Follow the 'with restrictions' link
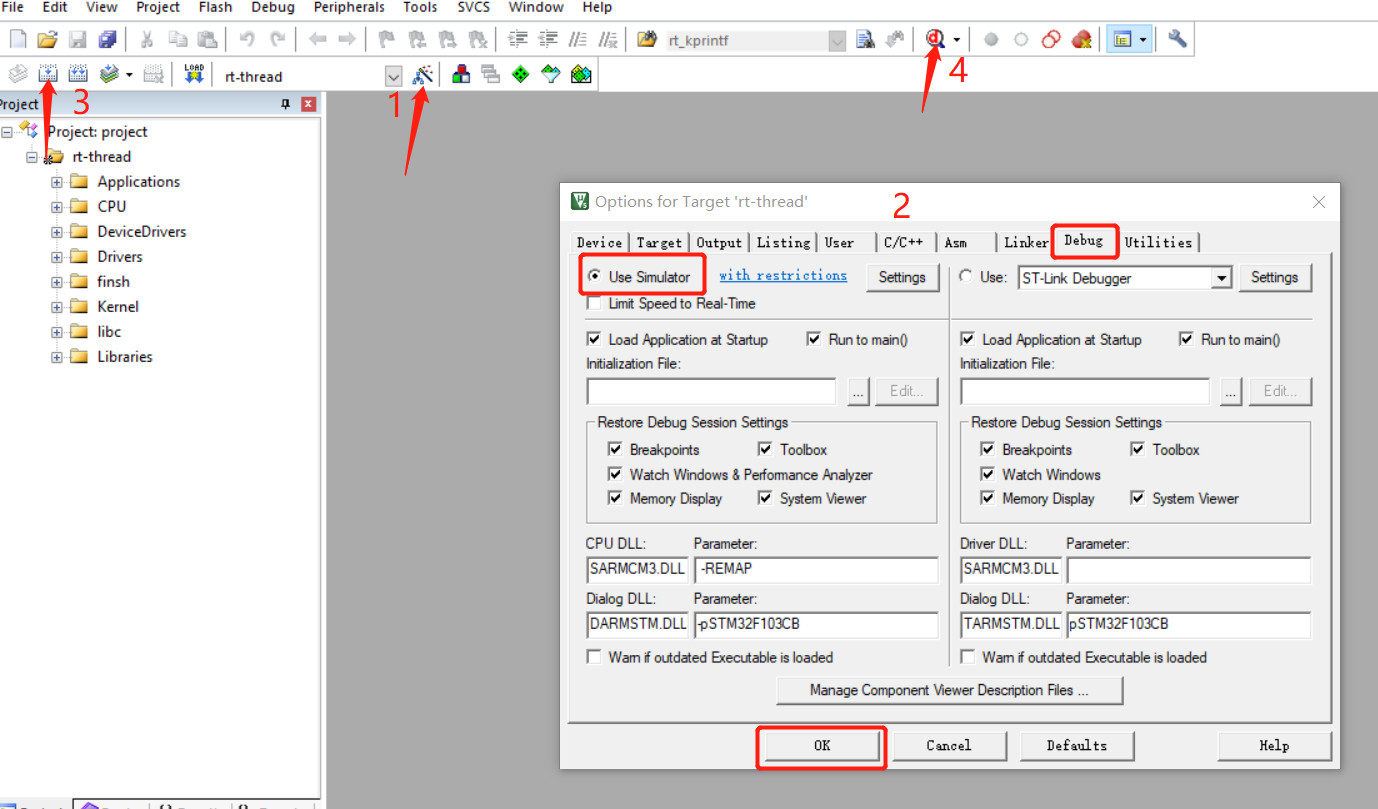The height and width of the screenshot is (809, 1378). tap(783, 276)
